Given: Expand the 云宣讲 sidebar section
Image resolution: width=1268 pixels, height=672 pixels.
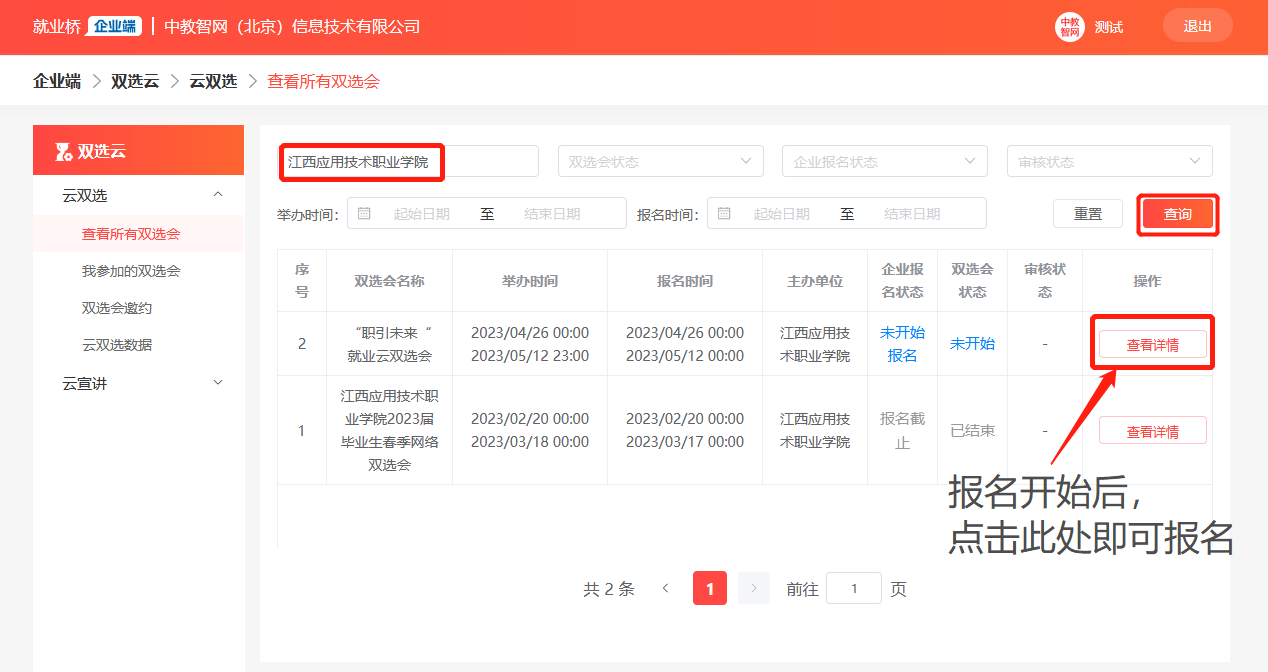Looking at the screenshot, I should click(x=218, y=382).
